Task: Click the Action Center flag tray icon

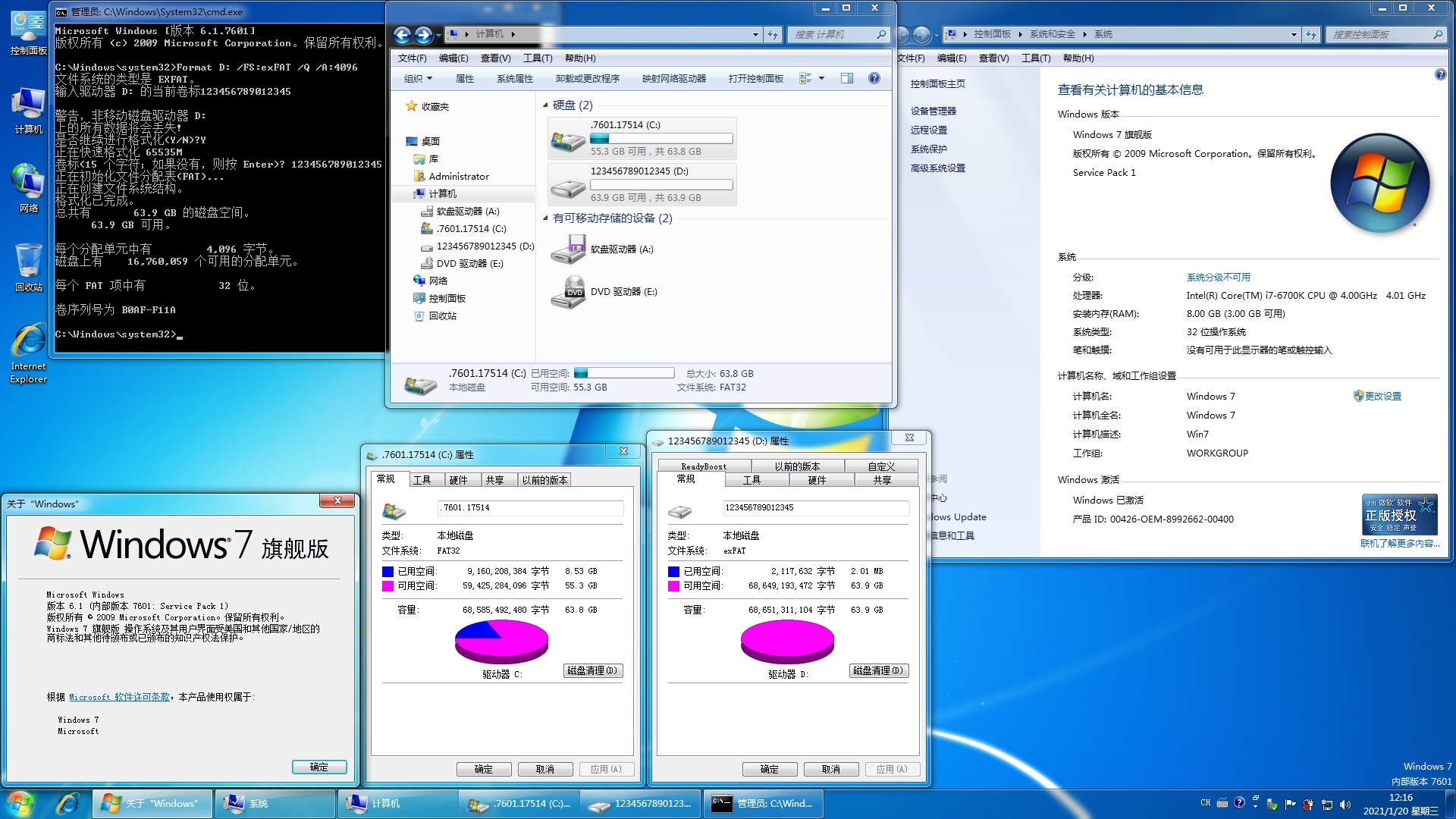Action: pyautogui.click(x=1291, y=804)
